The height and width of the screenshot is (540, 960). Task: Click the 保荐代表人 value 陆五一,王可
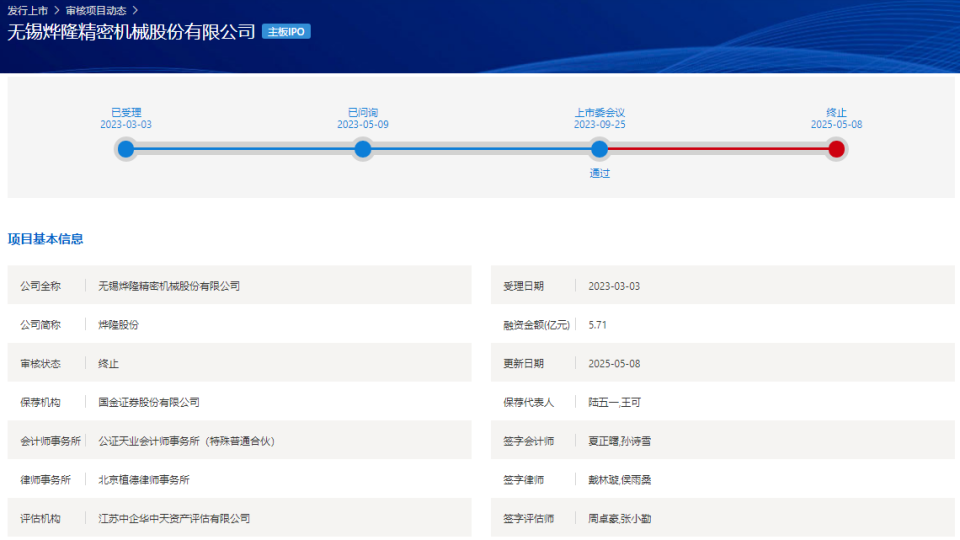point(614,402)
